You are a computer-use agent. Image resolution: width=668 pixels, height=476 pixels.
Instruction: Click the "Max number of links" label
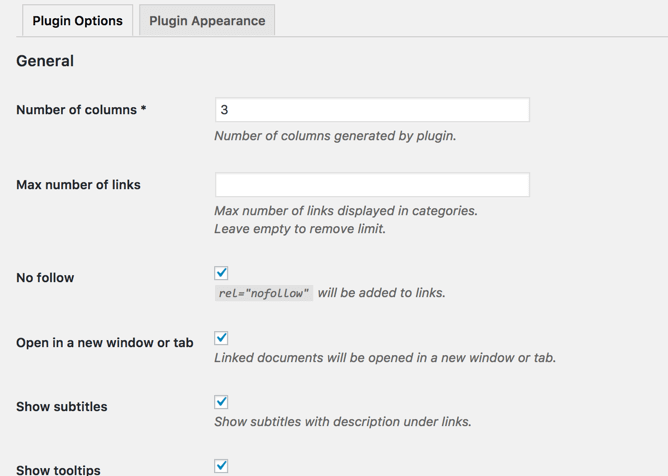pyautogui.click(x=78, y=185)
